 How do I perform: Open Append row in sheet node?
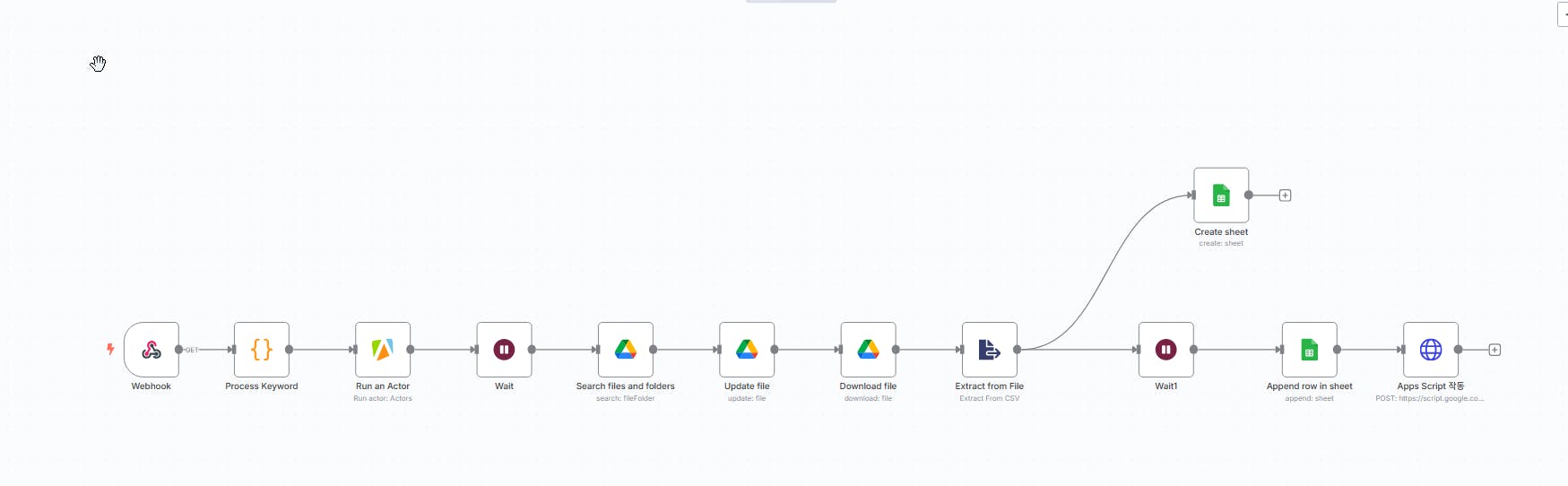(x=1309, y=350)
